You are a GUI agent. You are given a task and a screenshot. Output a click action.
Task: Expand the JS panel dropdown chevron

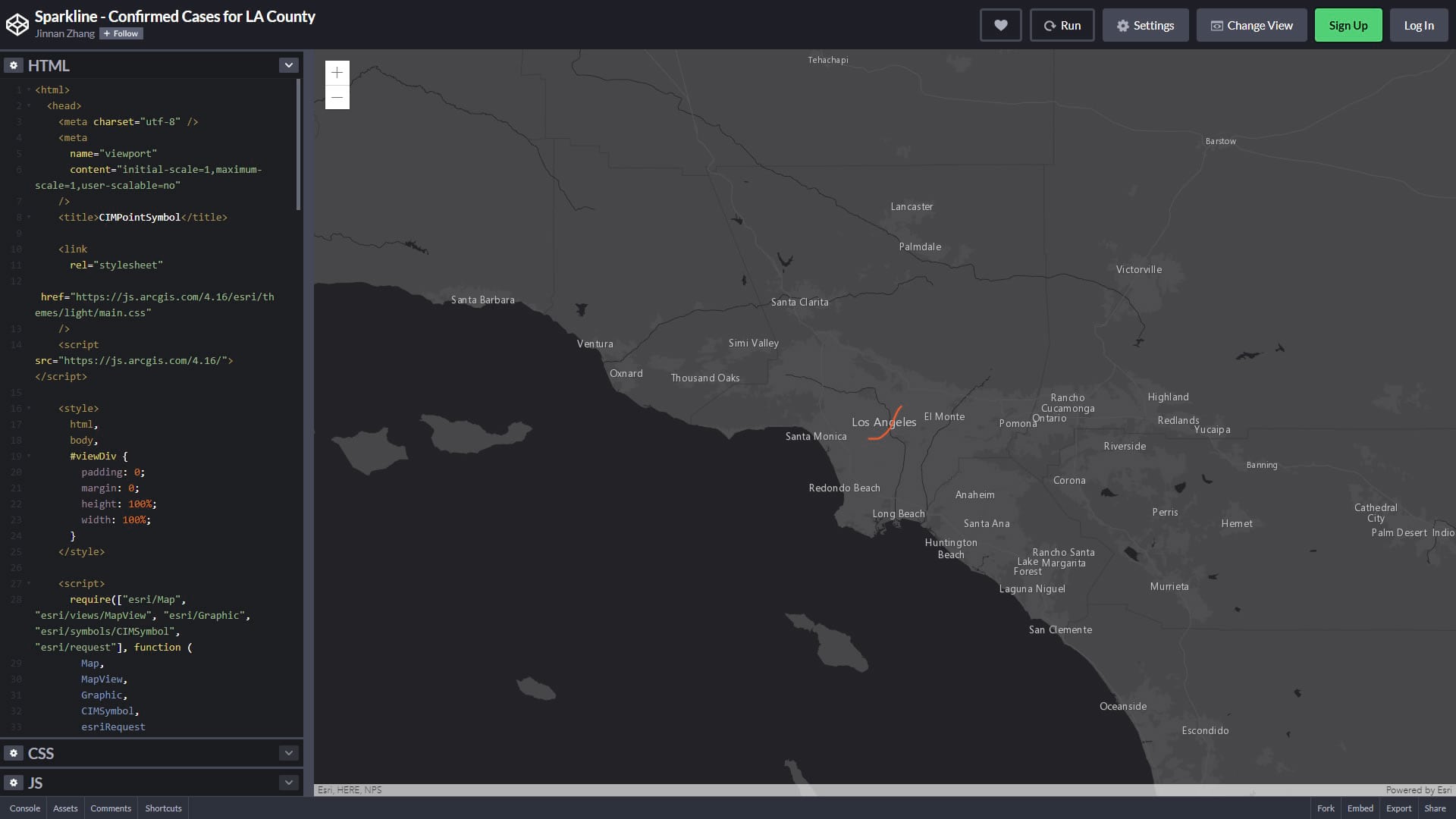(x=288, y=783)
